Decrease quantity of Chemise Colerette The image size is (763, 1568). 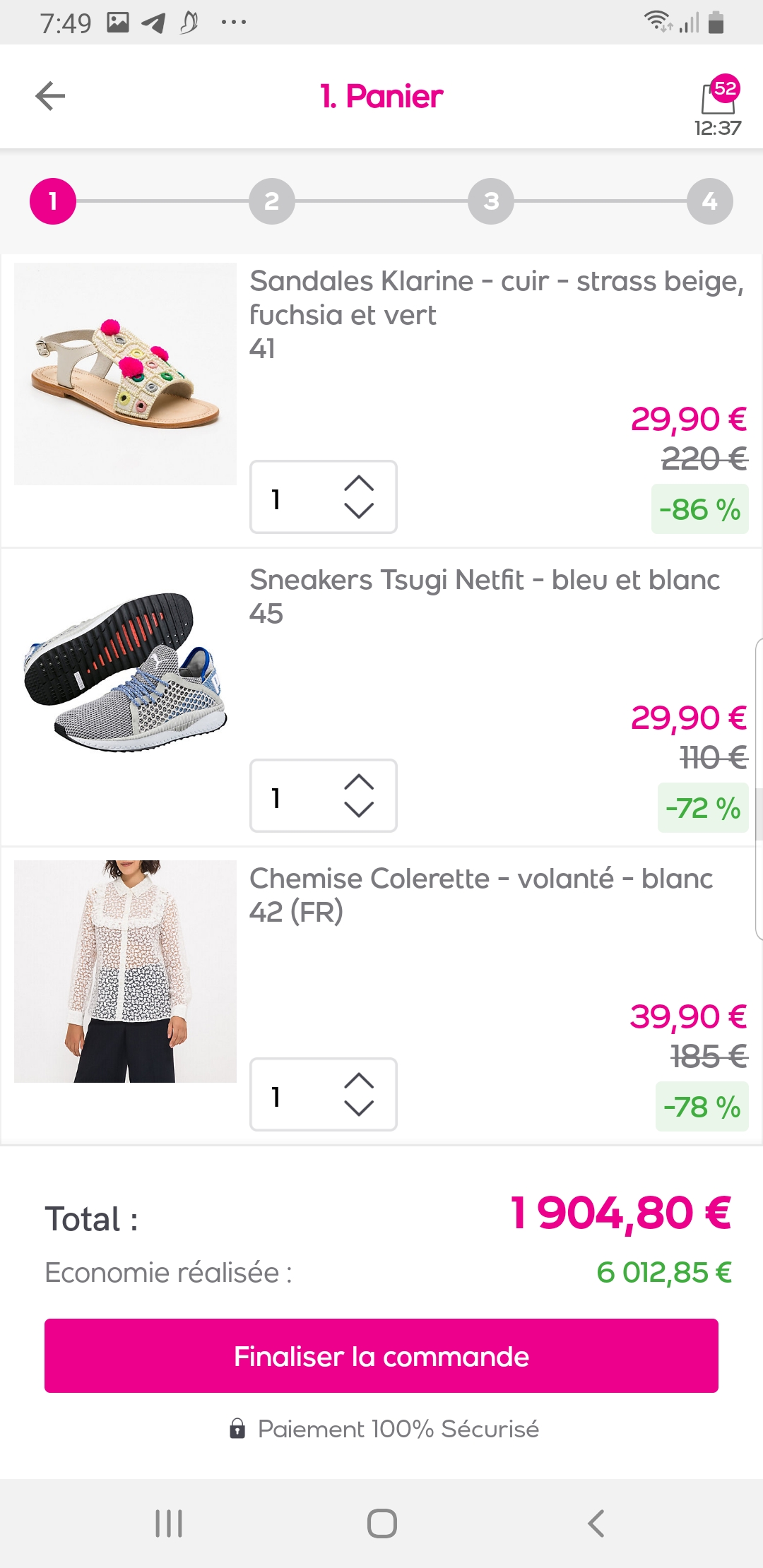359,1108
